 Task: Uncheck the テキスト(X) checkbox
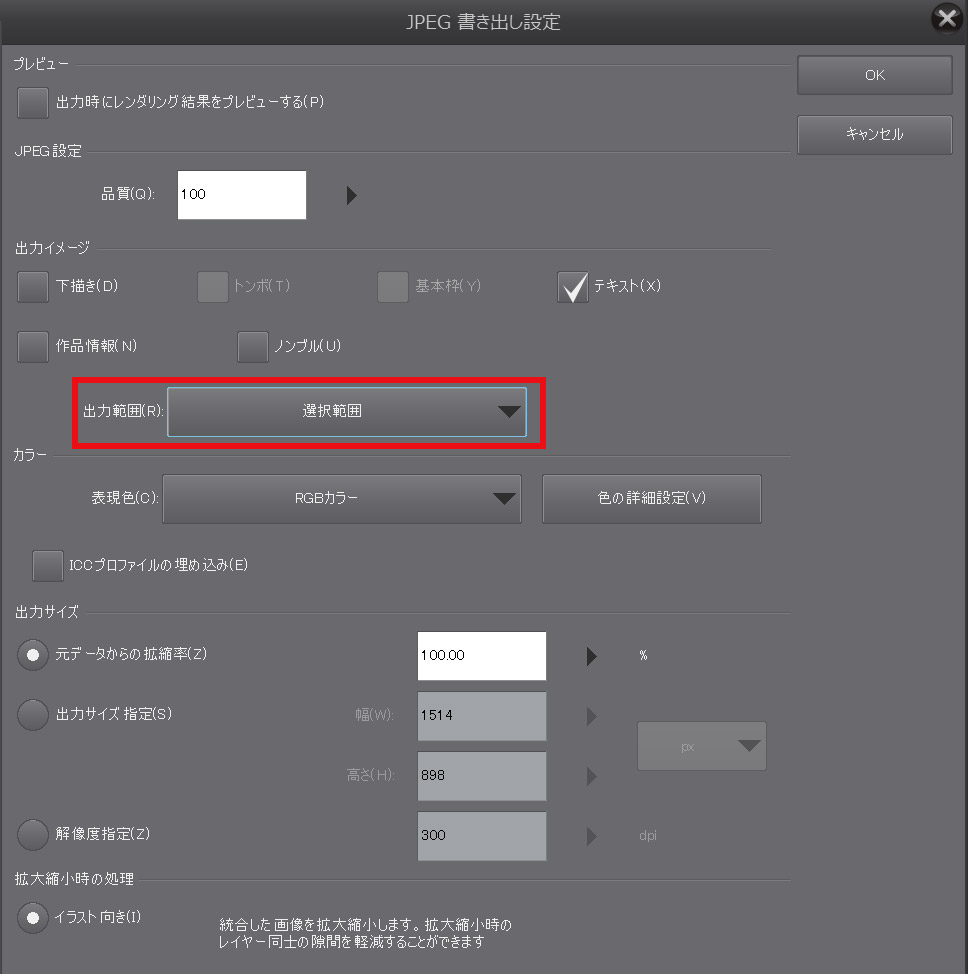click(573, 286)
